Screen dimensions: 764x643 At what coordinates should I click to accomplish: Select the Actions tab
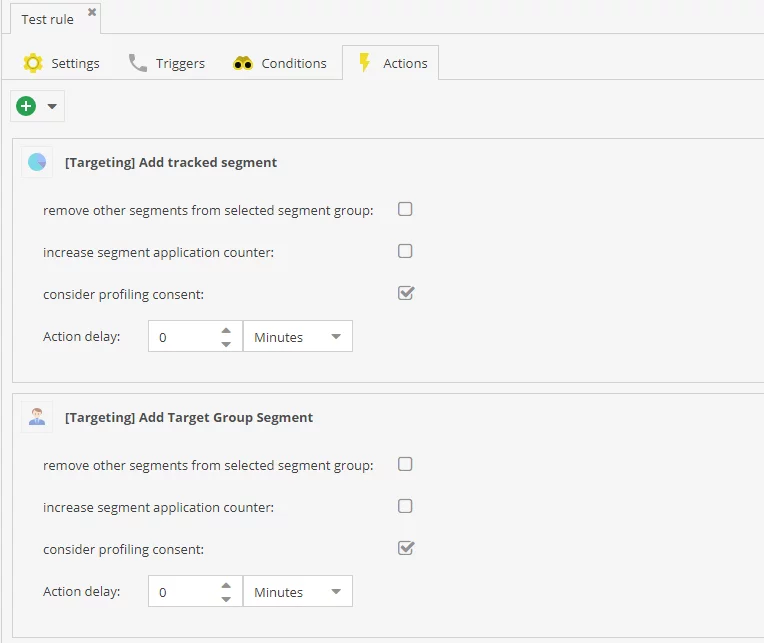click(391, 63)
